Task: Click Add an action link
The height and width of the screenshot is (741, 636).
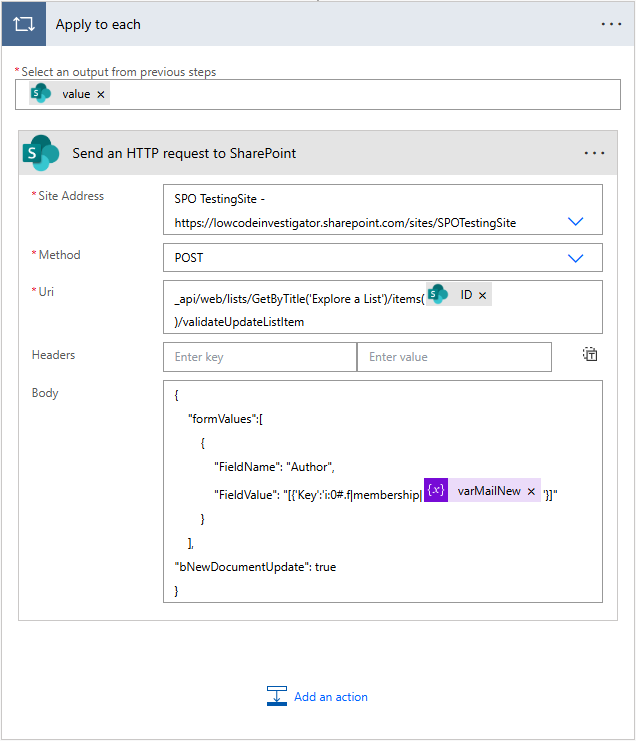Action: click(331, 697)
